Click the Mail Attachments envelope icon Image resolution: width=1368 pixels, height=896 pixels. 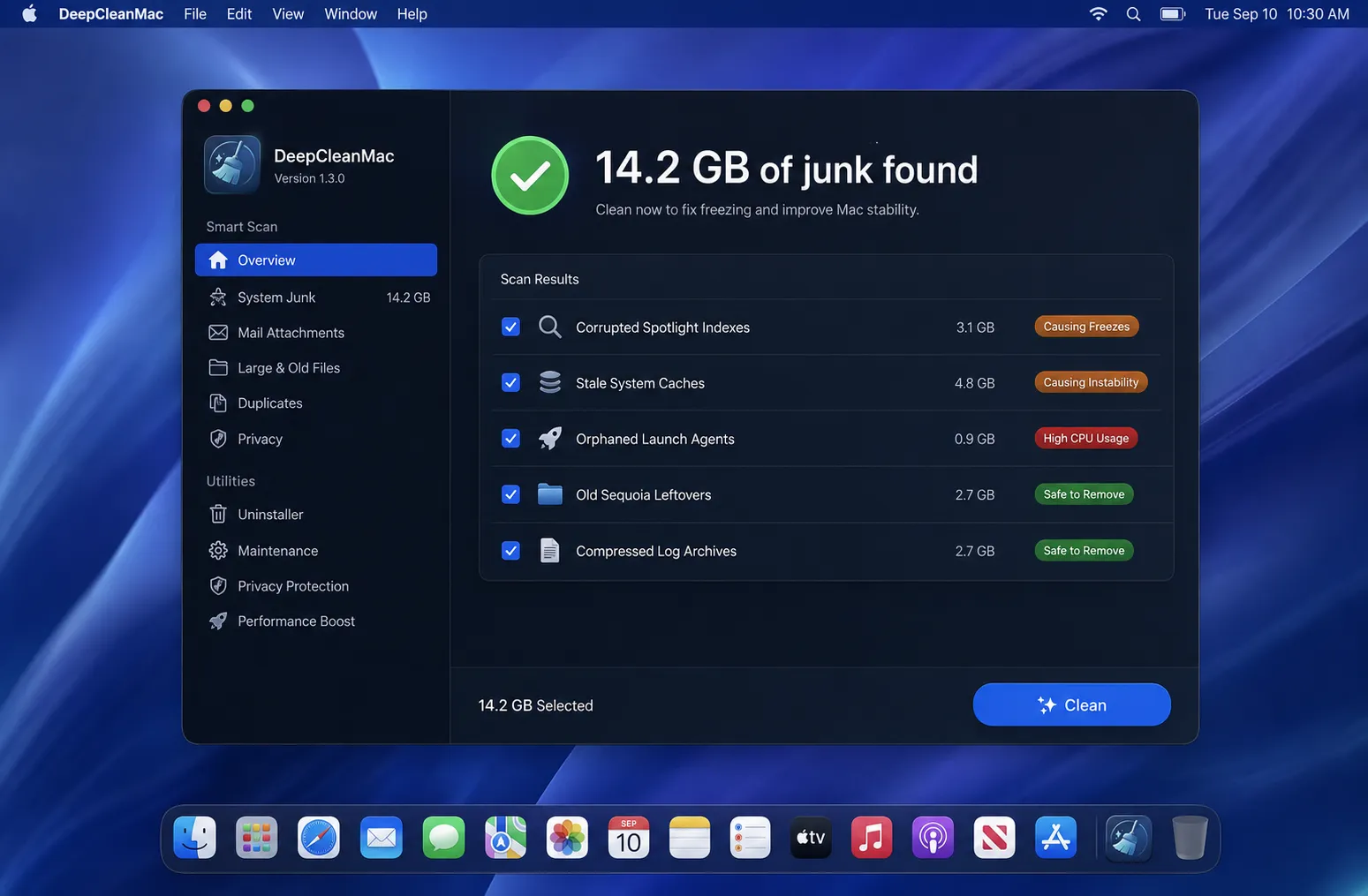point(218,332)
